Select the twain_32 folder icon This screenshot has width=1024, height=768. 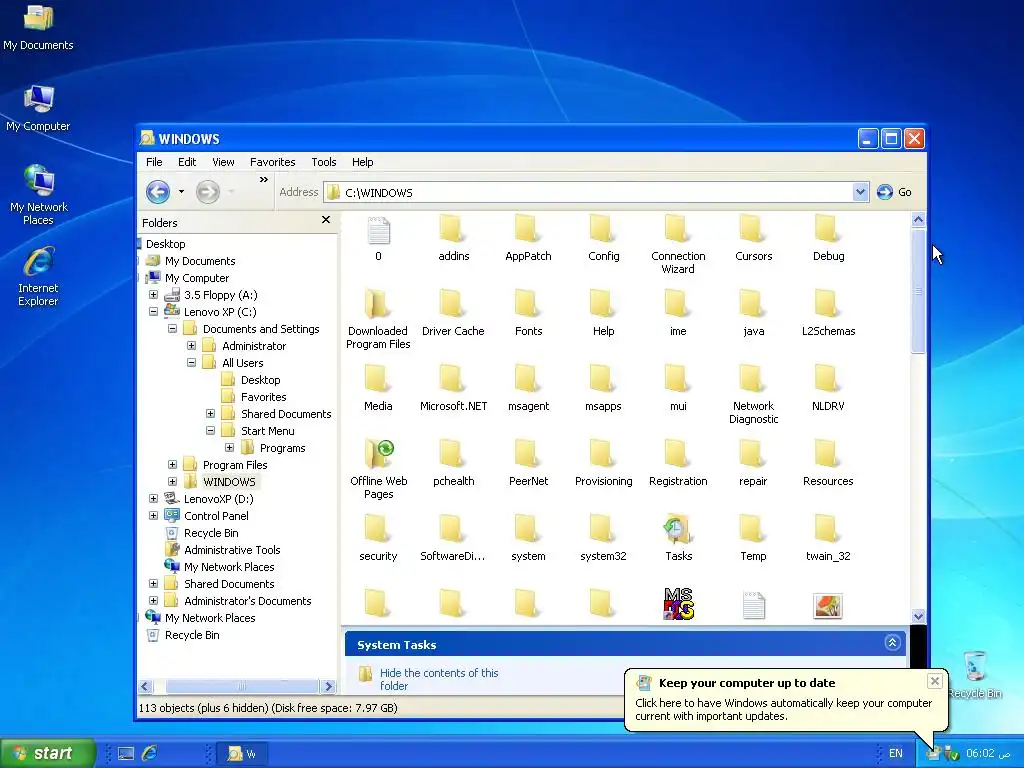(x=827, y=530)
